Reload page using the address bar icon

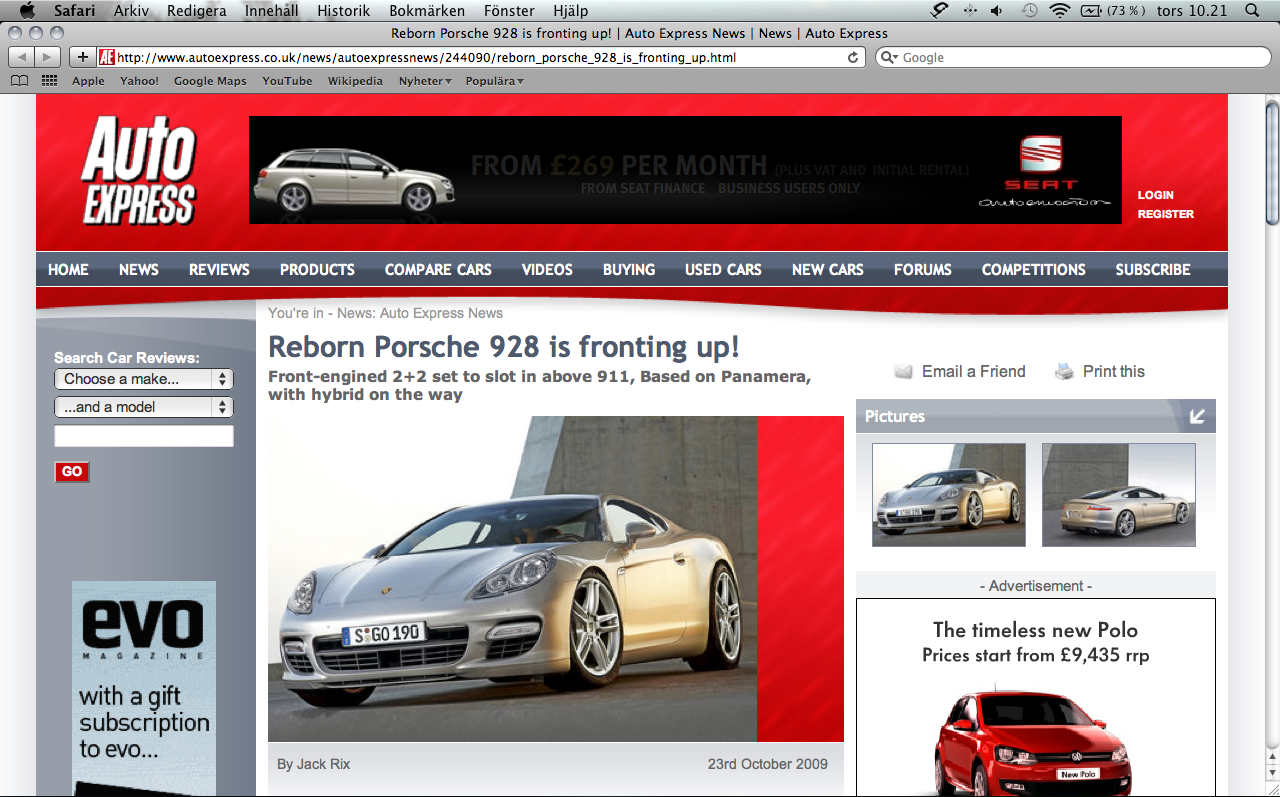tap(853, 57)
